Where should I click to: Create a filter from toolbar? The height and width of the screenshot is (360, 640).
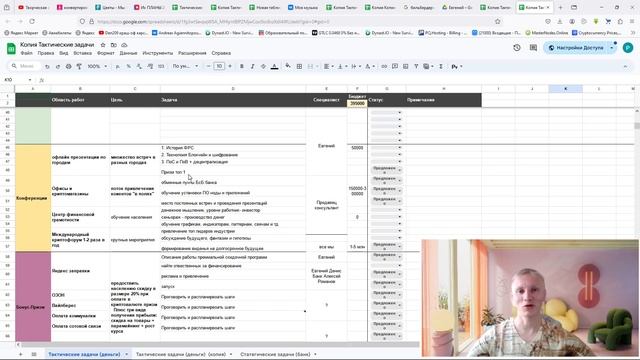pyautogui.click(x=416, y=66)
